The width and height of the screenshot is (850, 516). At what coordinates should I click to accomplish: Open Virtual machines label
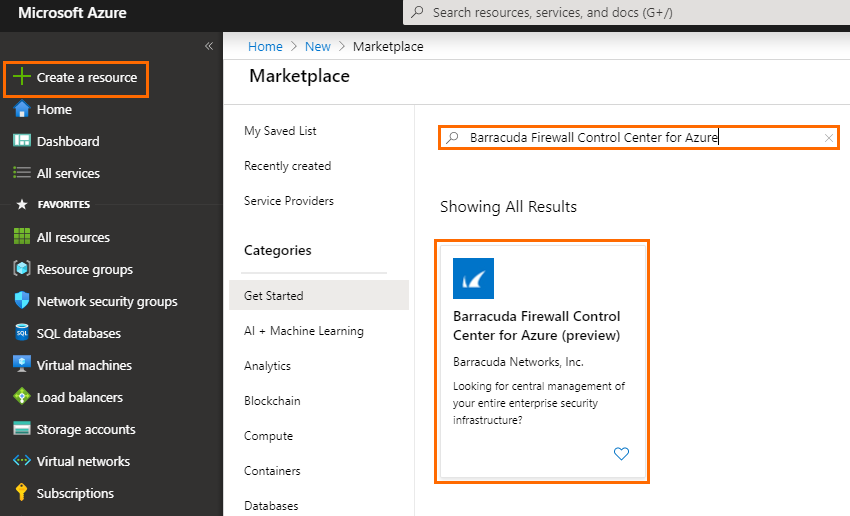pyautogui.click(x=84, y=365)
